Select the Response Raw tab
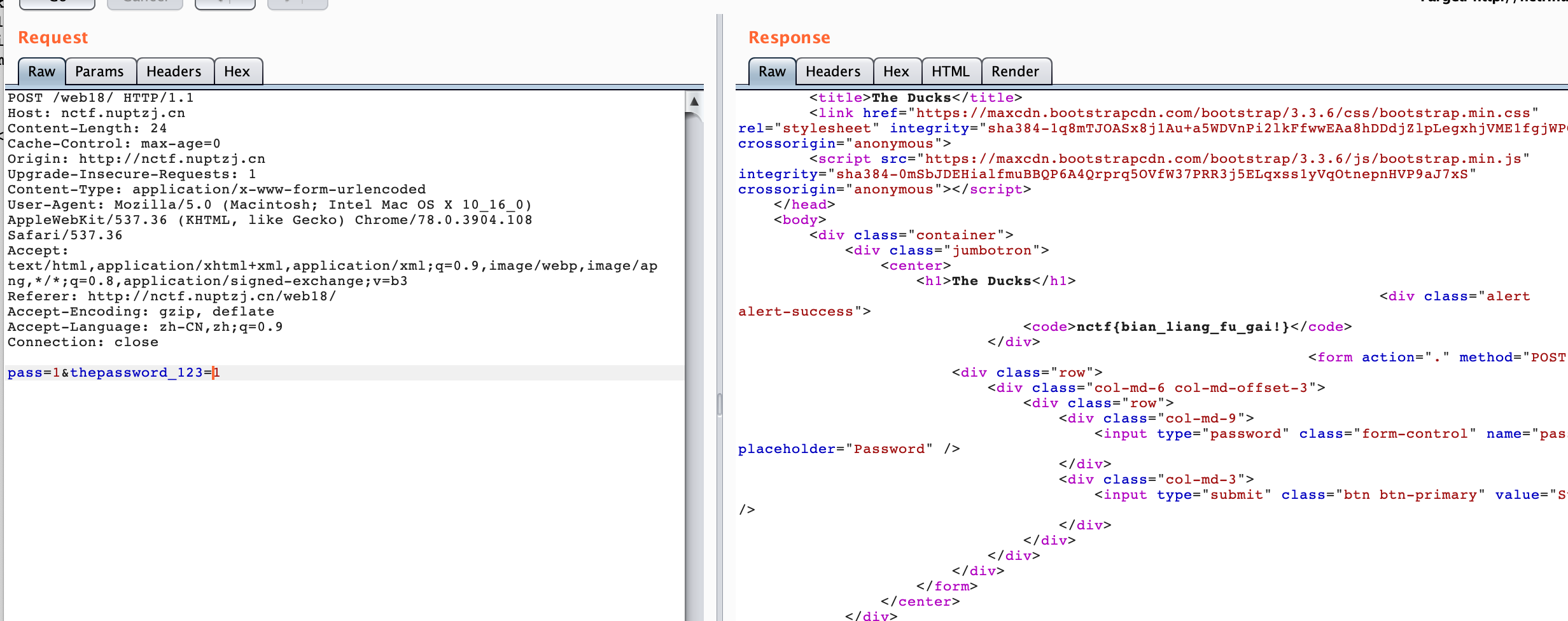The height and width of the screenshot is (621, 1568). [x=772, y=71]
